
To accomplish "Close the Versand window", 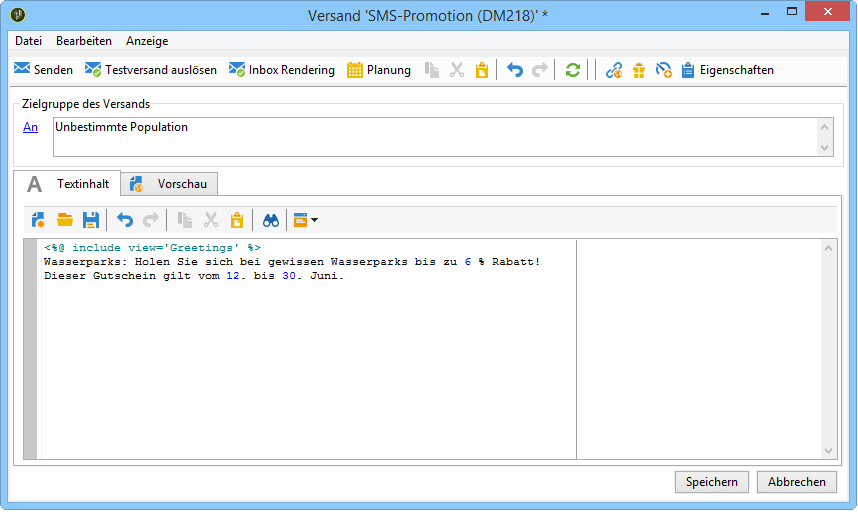I will [827, 11].
